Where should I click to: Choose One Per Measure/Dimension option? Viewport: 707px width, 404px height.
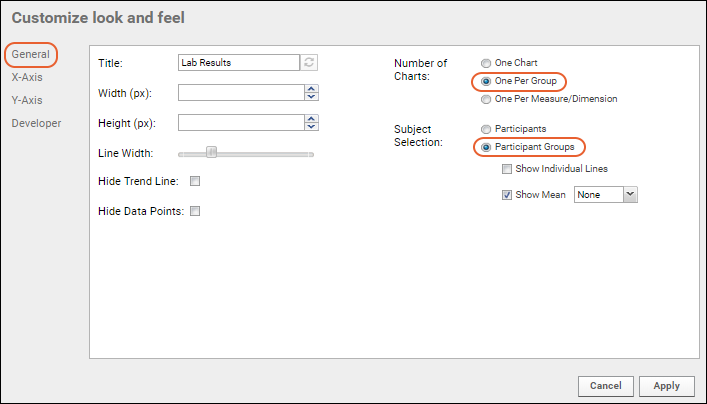click(x=486, y=99)
